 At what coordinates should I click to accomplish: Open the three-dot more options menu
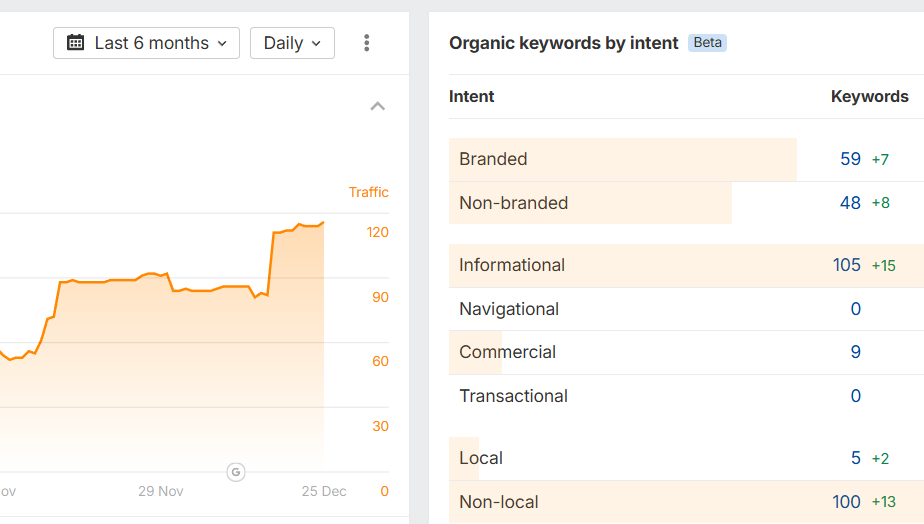[x=367, y=43]
